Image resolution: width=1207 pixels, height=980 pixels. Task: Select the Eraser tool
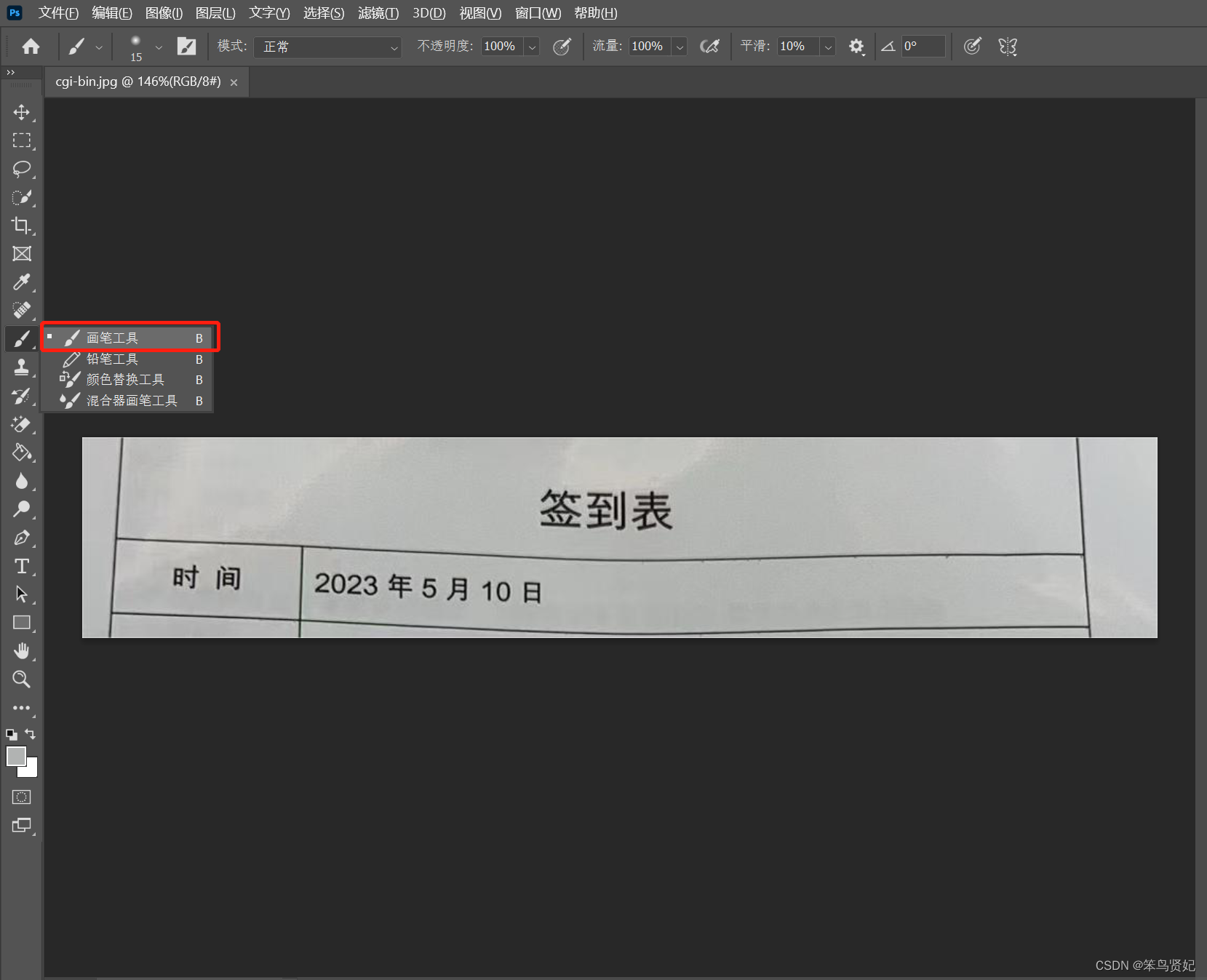click(22, 424)
